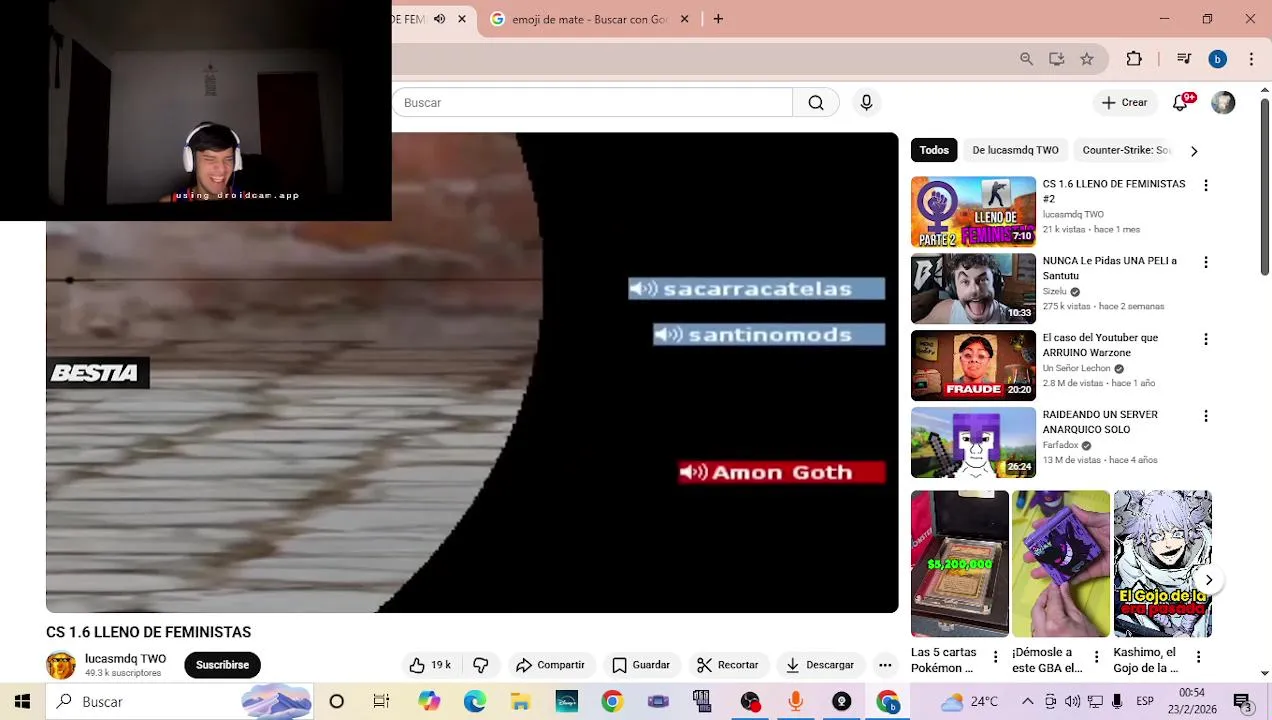Open Microsoft Edge from the taskbar
This screenshot has height=720, width=1272.
click(475, 702)
